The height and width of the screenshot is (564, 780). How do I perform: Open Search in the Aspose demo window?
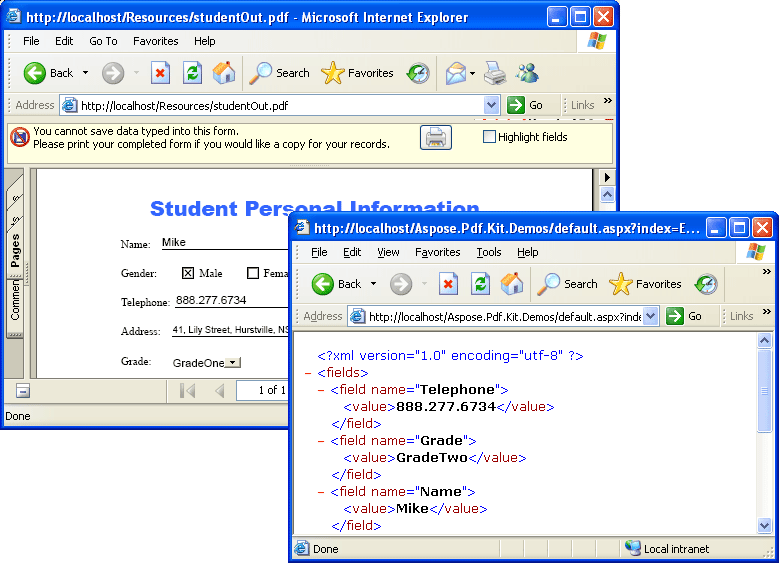(567, 284)
